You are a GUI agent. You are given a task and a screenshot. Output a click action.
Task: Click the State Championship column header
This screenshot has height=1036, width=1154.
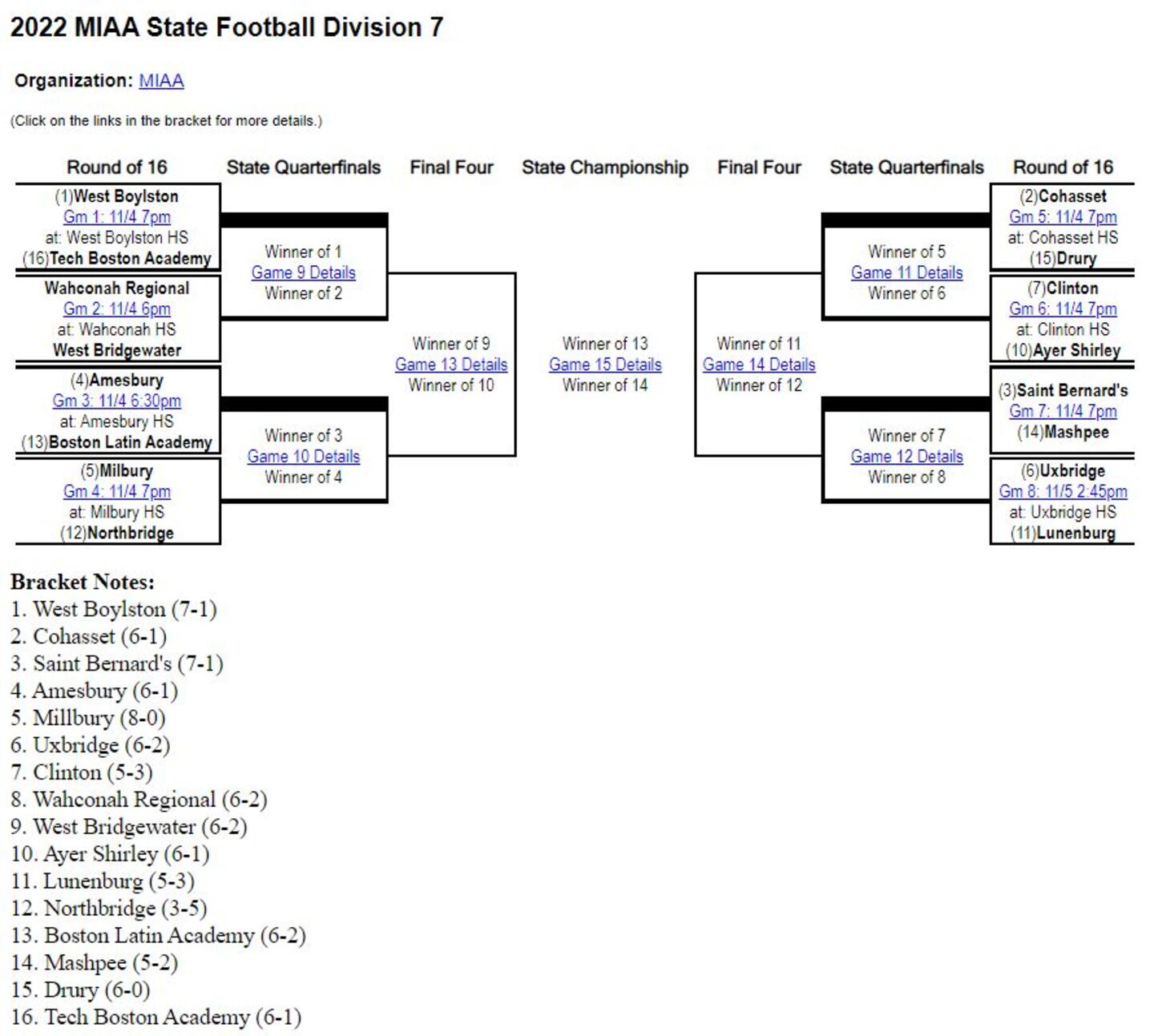pyautogui.click(x=605, y=167)
